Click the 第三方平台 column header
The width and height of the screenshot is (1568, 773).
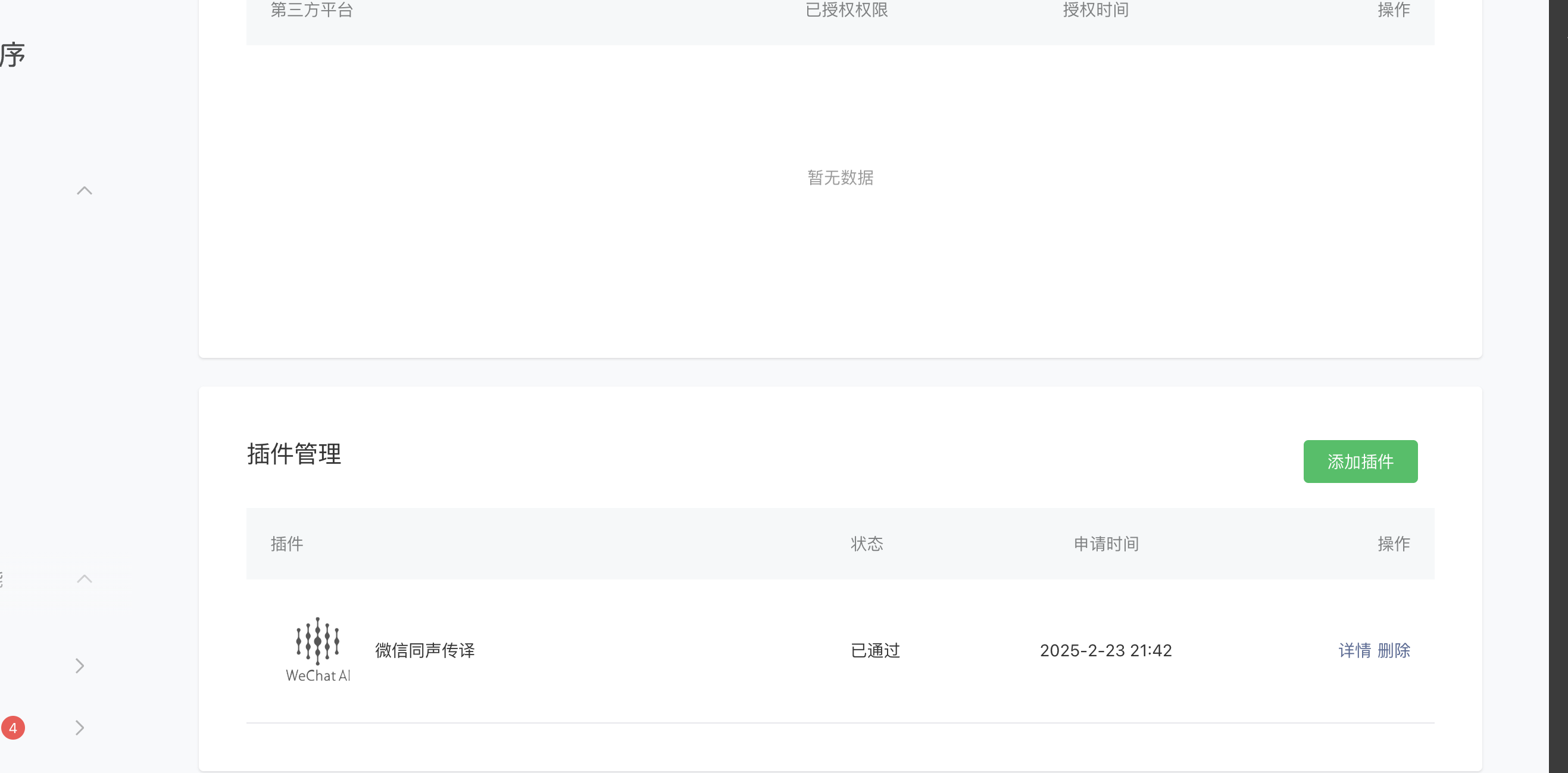click(312, 10)
